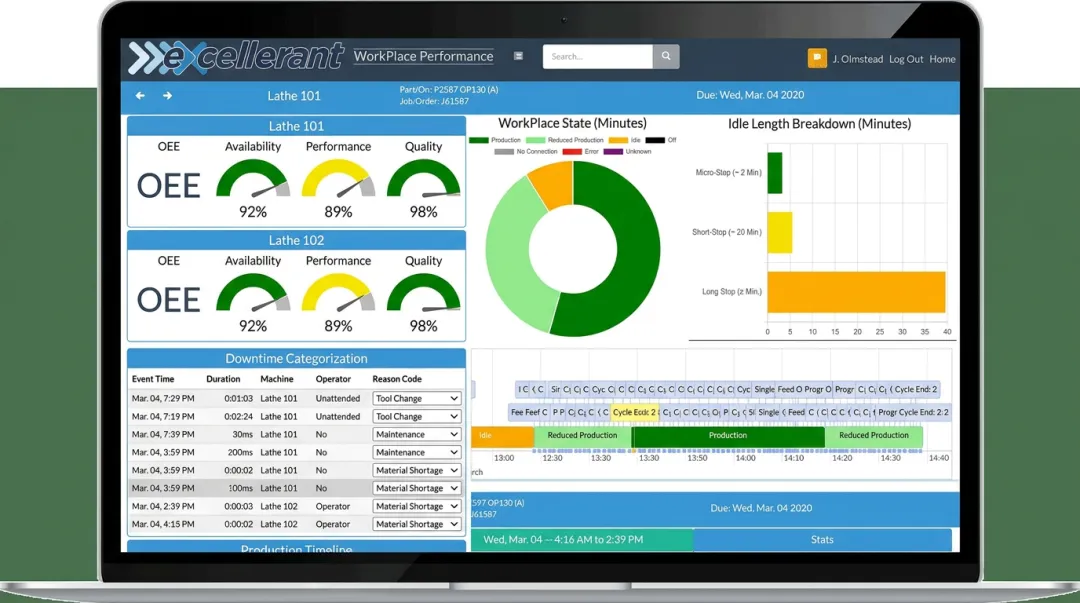Open Material Shortage dropdown for 100ms row
This screenshot has width=1080, height=603.
point(417,488)
